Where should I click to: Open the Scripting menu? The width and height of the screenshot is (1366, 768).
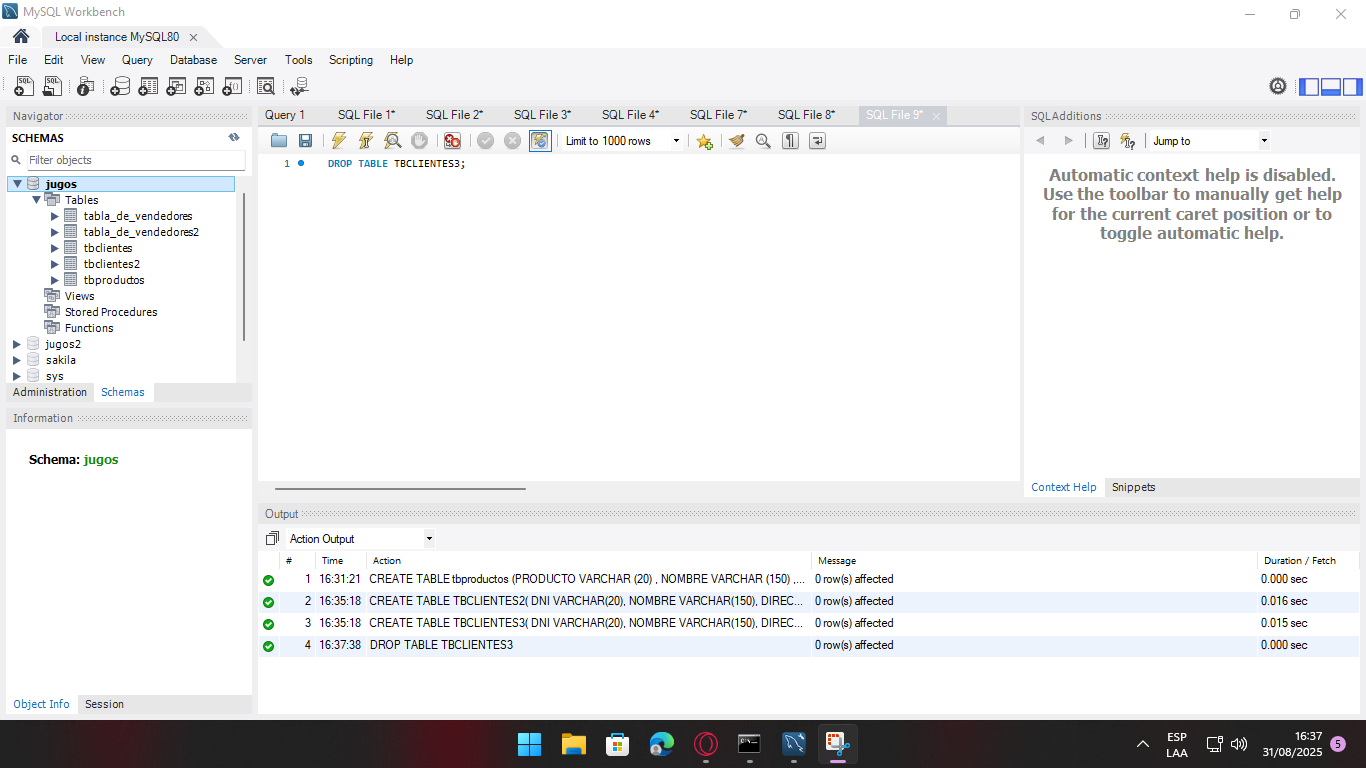[351, 60]
